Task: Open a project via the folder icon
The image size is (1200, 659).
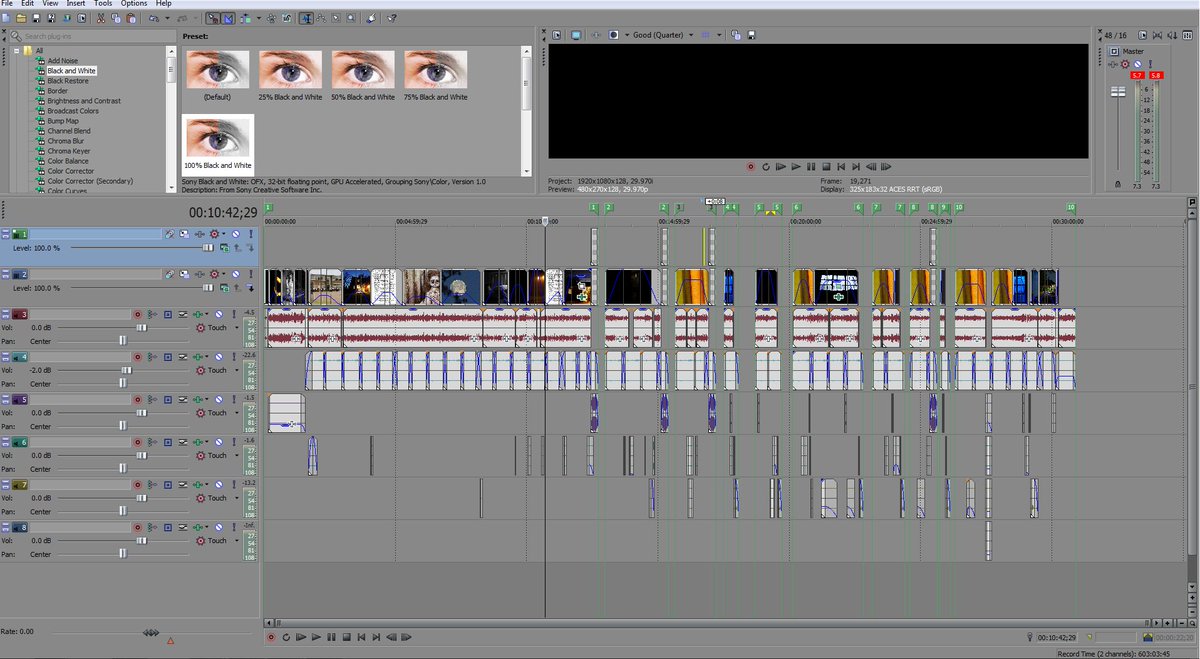Action: [x=21, y=18]
